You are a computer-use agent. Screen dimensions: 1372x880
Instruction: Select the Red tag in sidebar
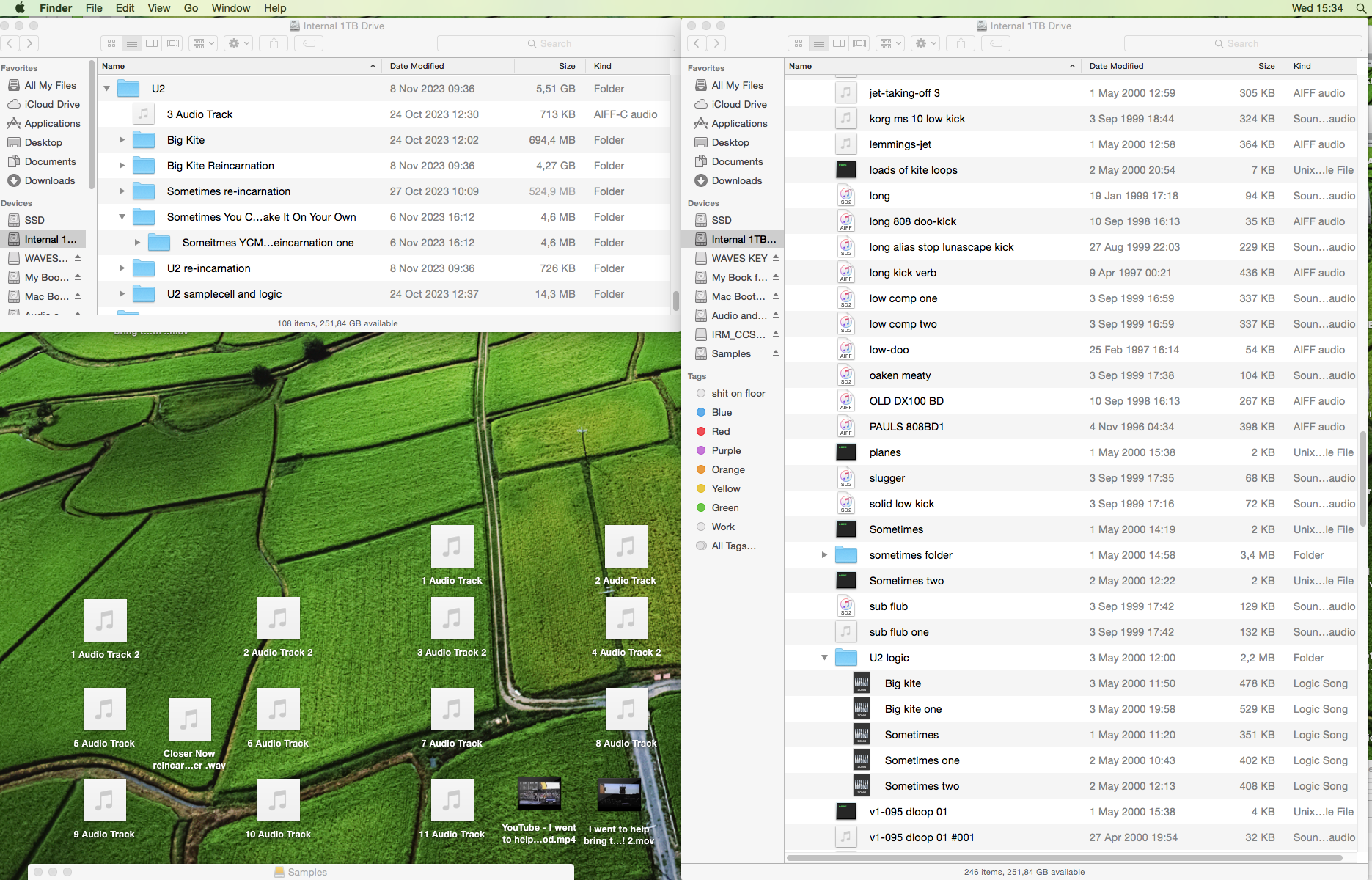pyautogui.click(x=720, y=431)
